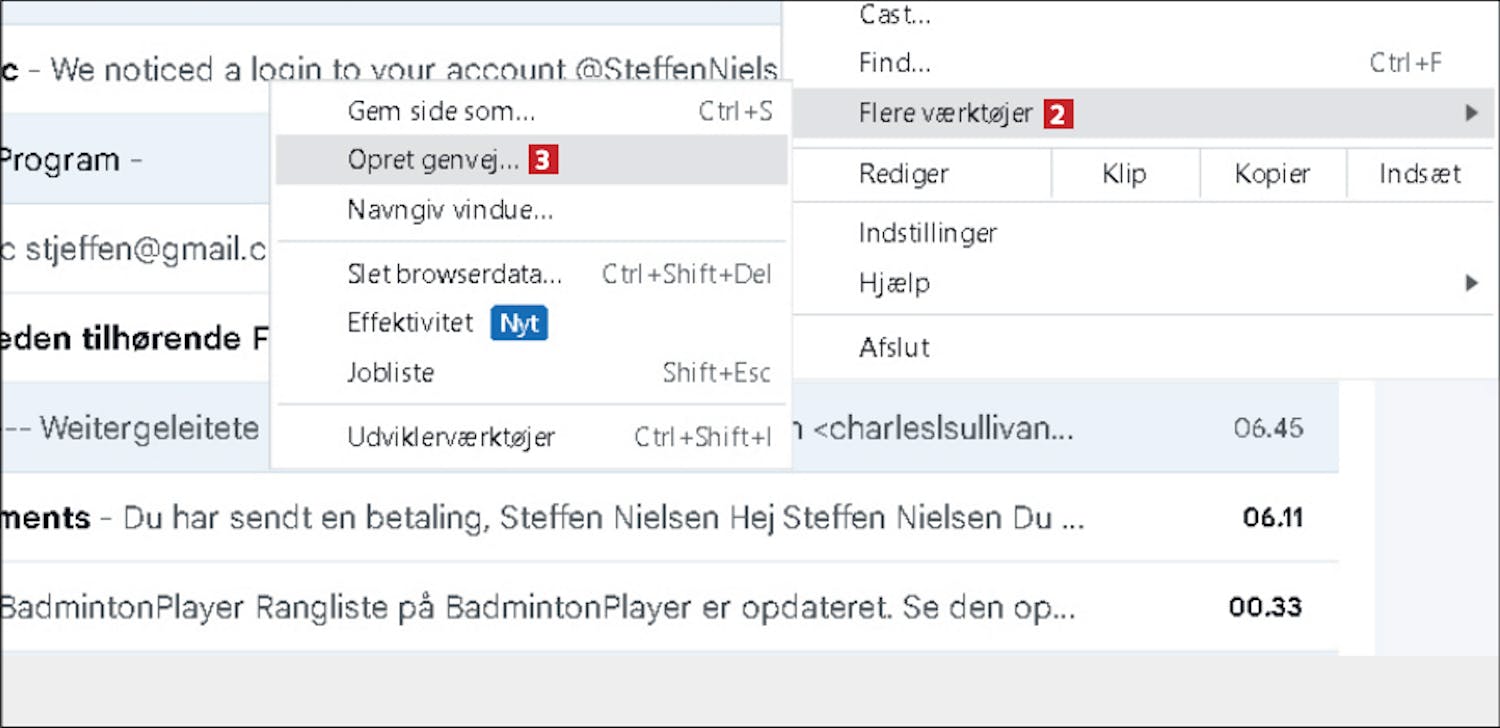This screenshot has height=728, width=1500.
Task: Open Jobliste task manager
Action: click(x=391, y=373)
